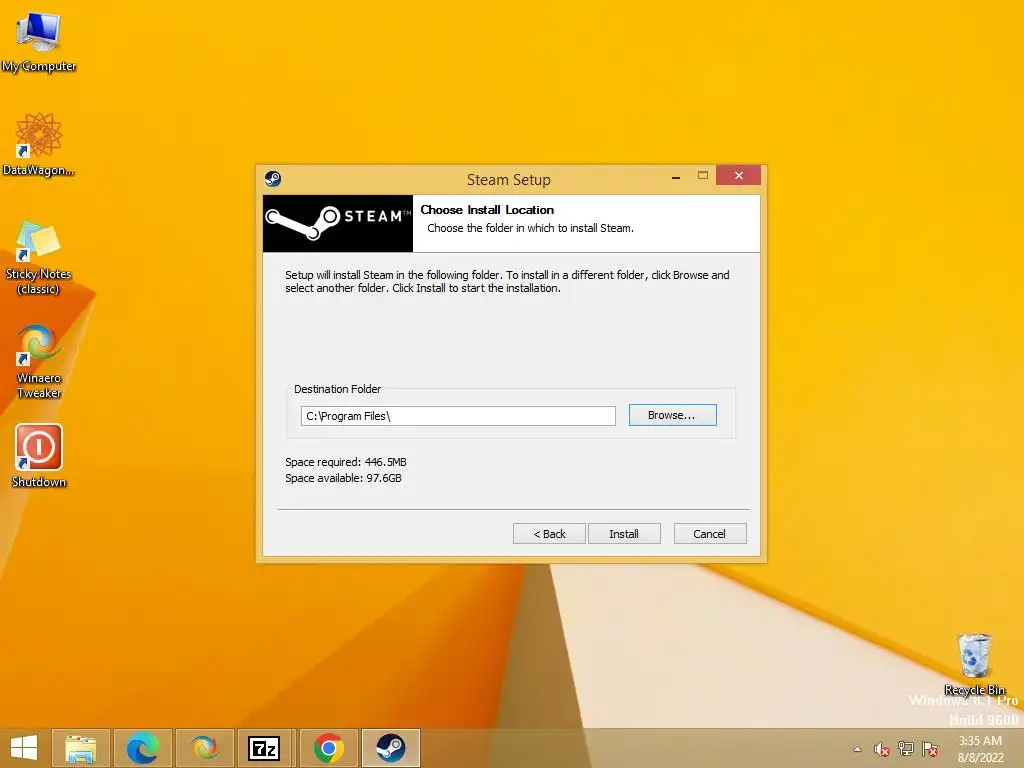Open the Windows Start button

[24, 748]
